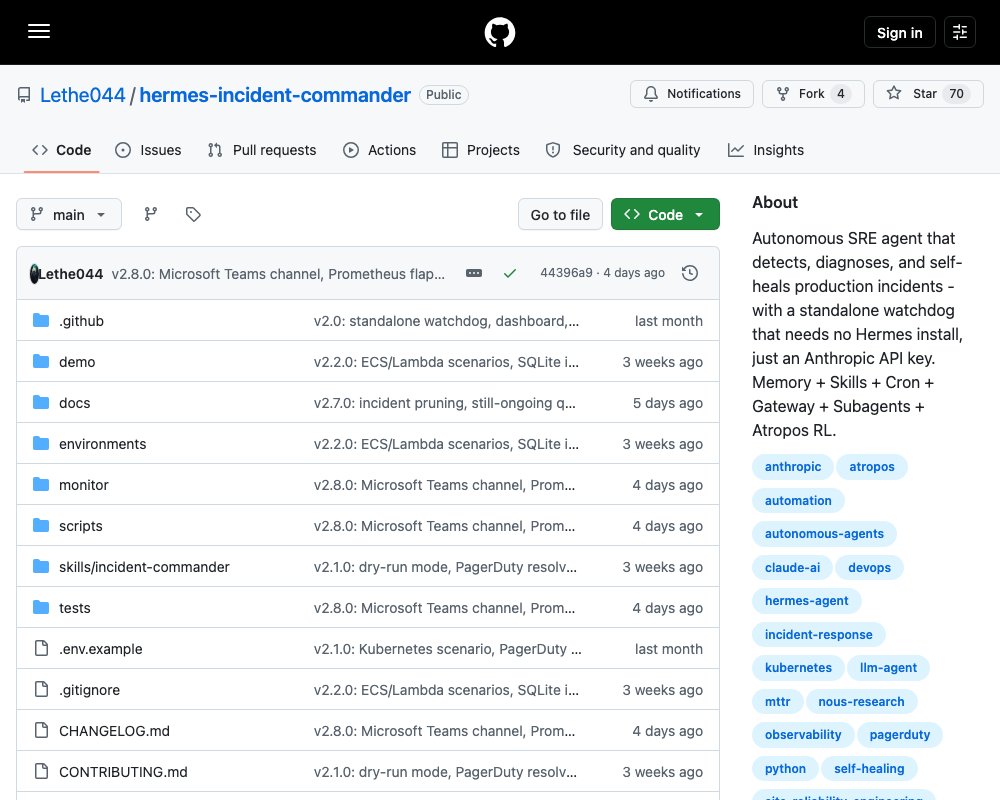Open the atropos topic tag

coord(872,466)
